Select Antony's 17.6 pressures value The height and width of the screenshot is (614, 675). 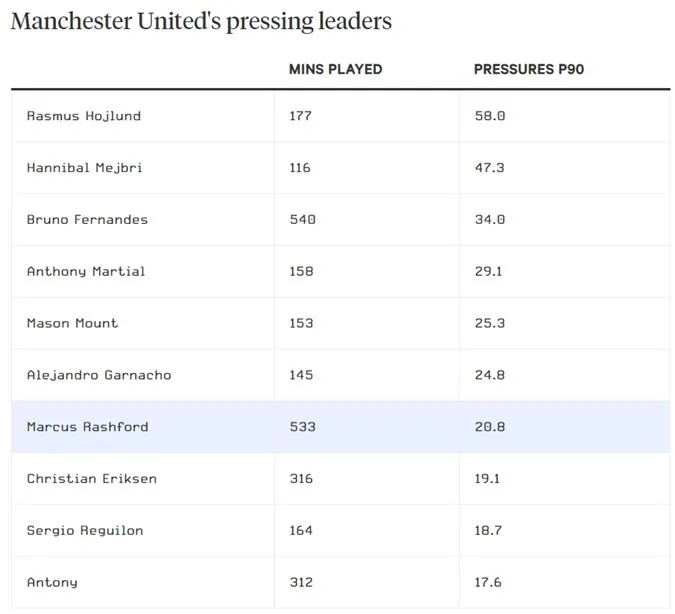[x=489, y=583]
